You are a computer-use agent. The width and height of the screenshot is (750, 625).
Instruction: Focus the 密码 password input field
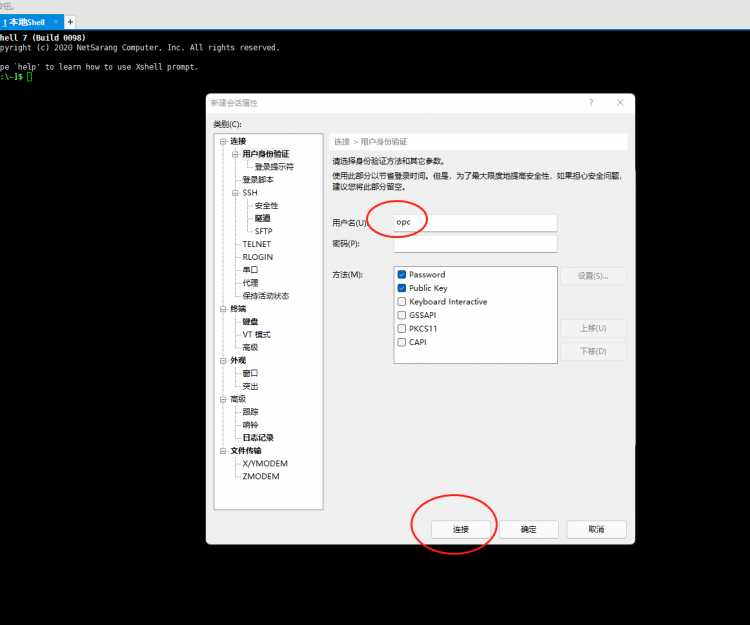pos(475,243)
